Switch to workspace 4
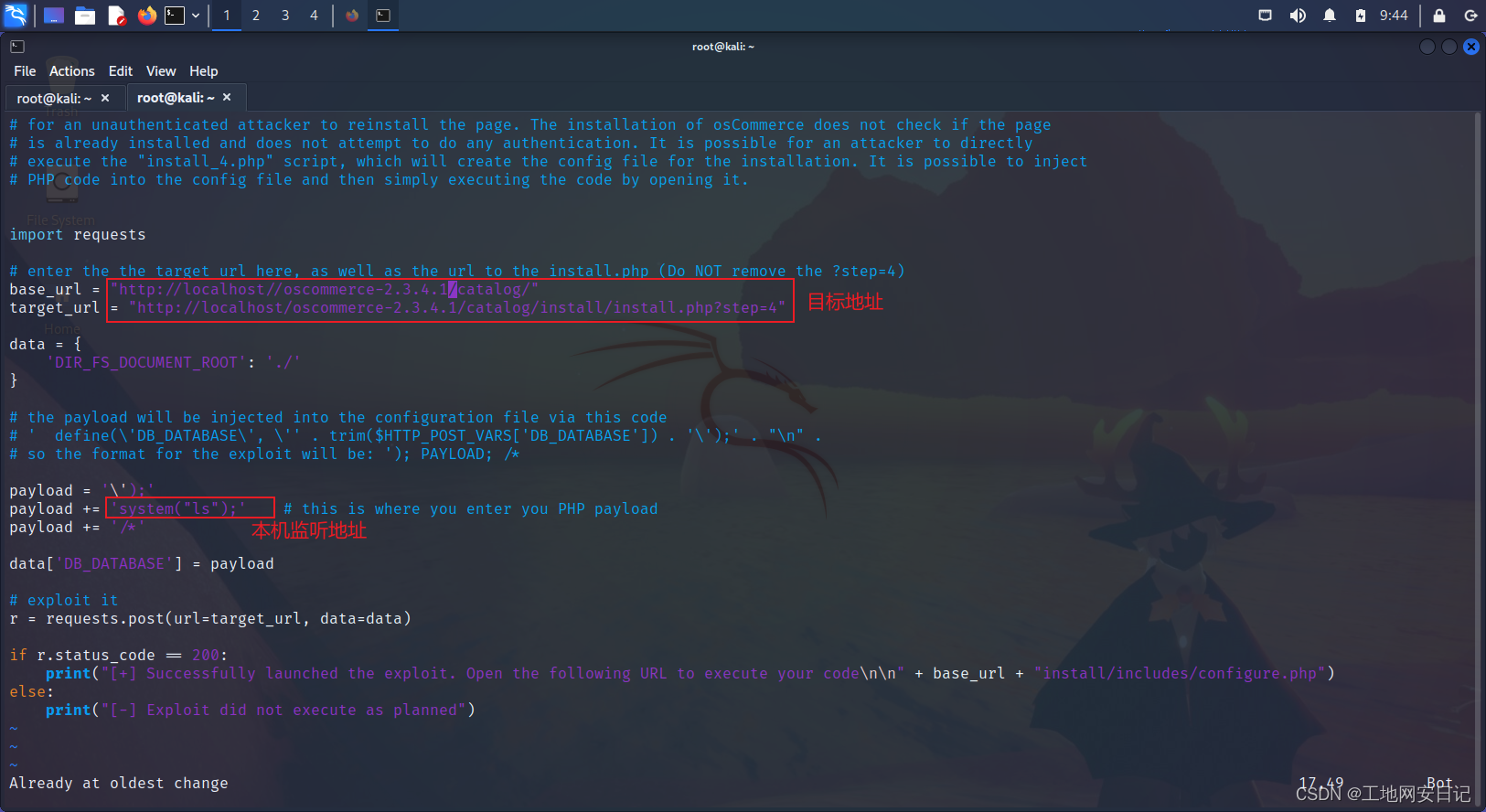The width and height of the screenshot is (1486, 812). point(314,16)
